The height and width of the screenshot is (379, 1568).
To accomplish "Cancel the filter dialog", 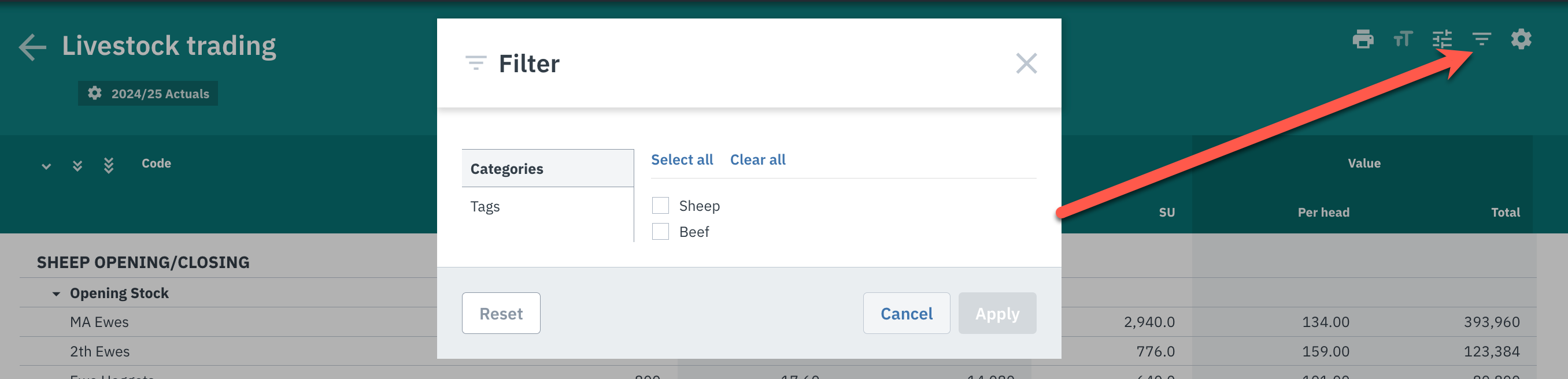I will [x=906, y=313].
